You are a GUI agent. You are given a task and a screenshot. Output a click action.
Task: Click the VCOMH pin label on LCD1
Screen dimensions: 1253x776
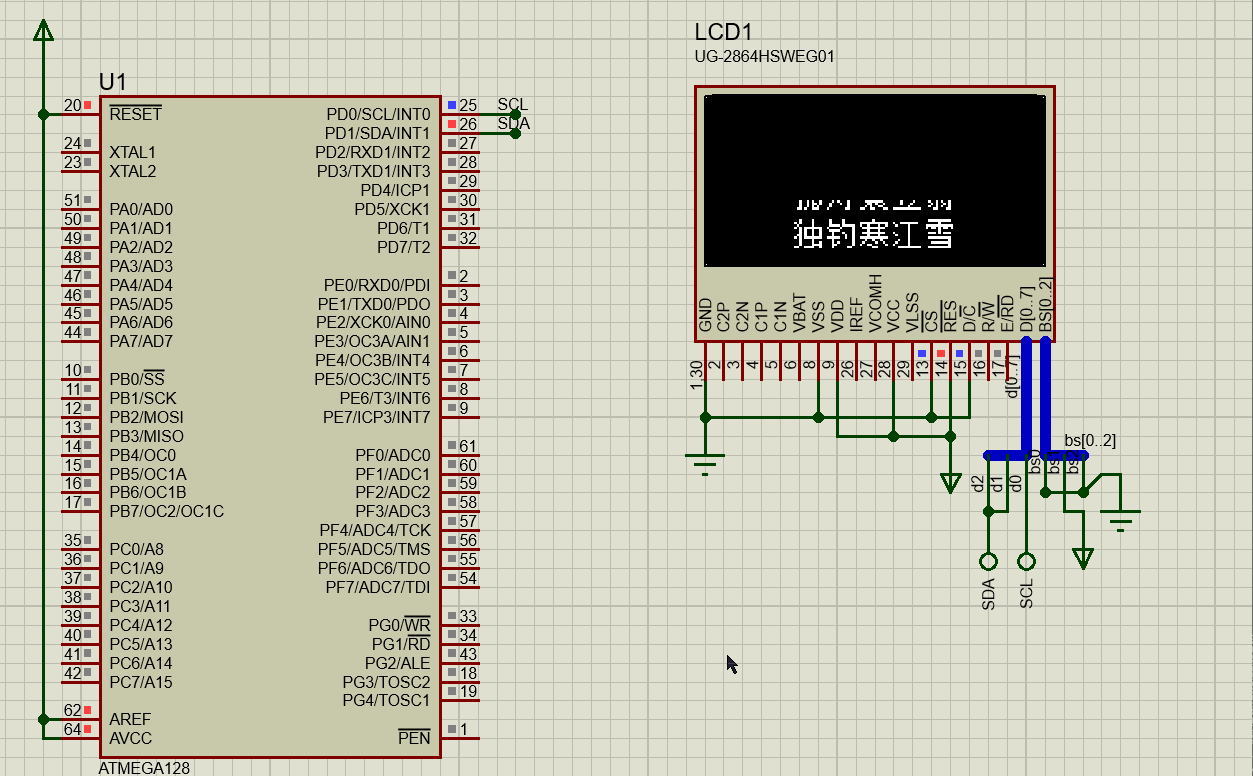click(x=876, y=303)
